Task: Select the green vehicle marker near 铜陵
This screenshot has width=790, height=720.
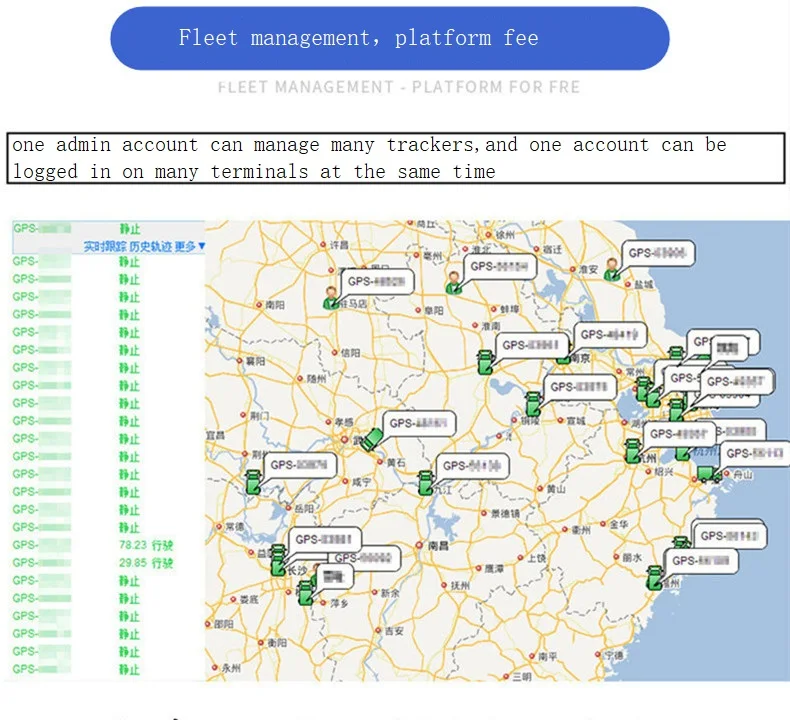Action: (534, 403)
